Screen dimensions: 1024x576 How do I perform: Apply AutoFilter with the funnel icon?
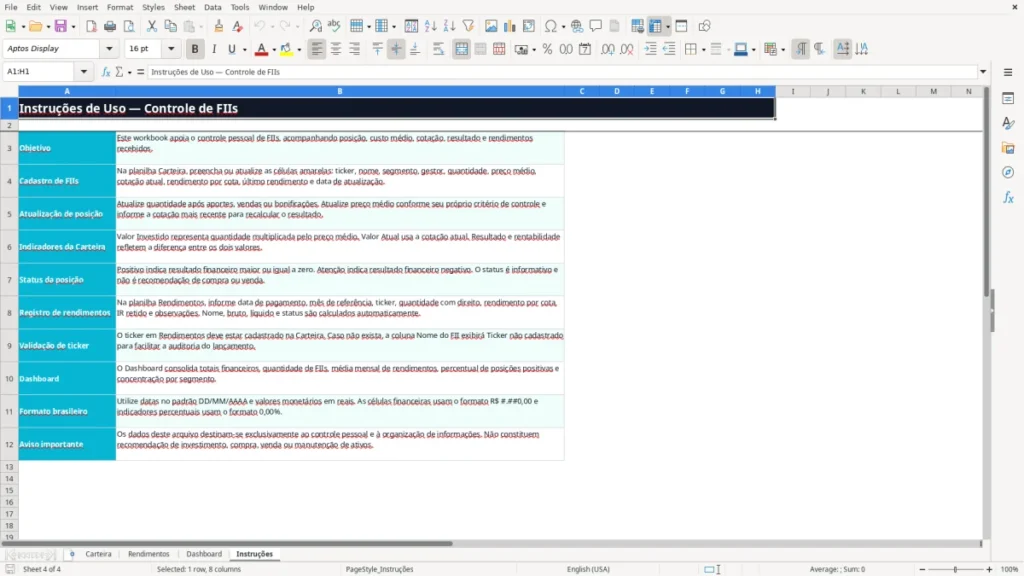468,26
